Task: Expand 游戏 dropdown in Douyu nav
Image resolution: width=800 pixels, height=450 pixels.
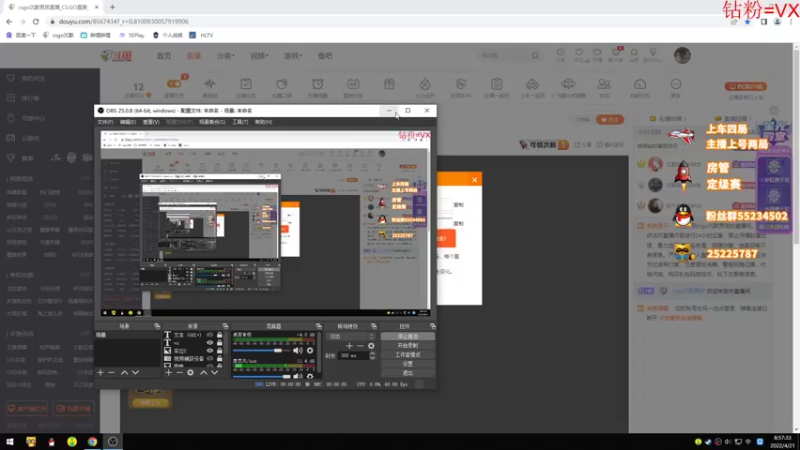Action: pyautogui.click(x=293, y=56)
